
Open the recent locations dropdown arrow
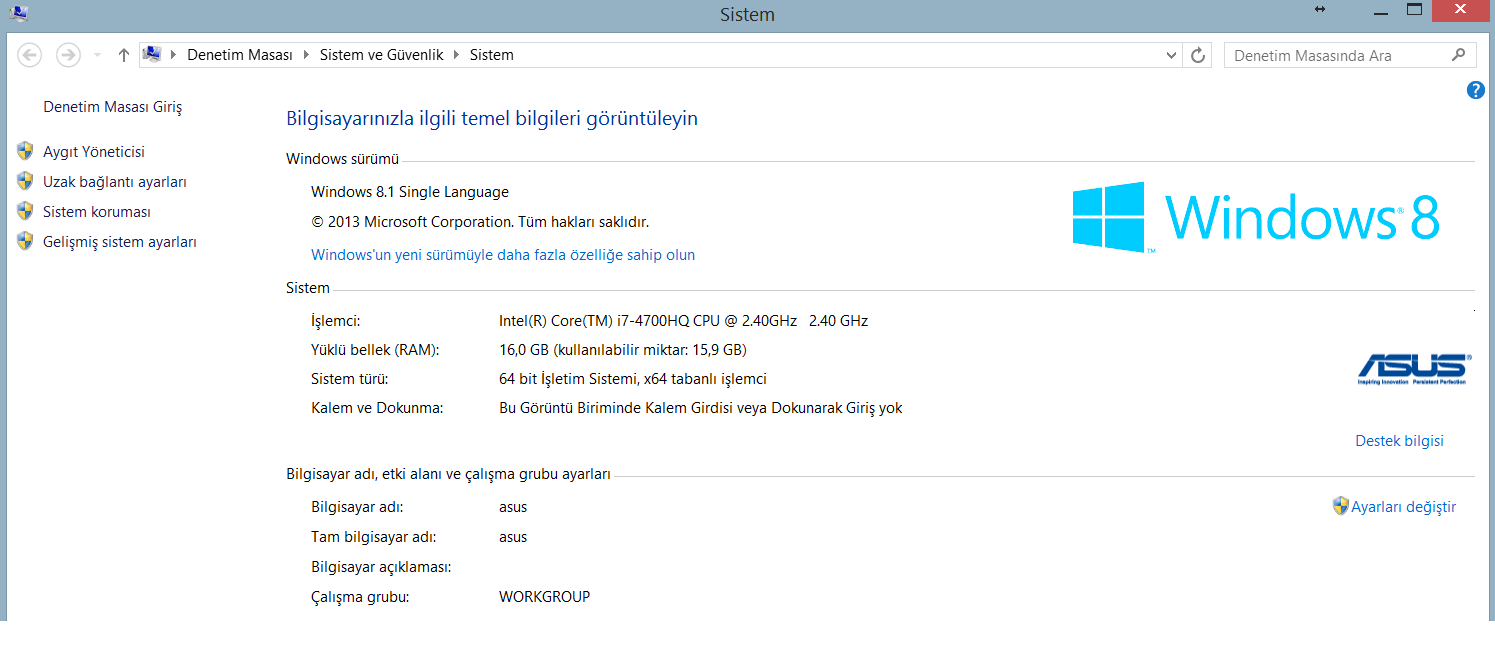click(x=97, y=56)
